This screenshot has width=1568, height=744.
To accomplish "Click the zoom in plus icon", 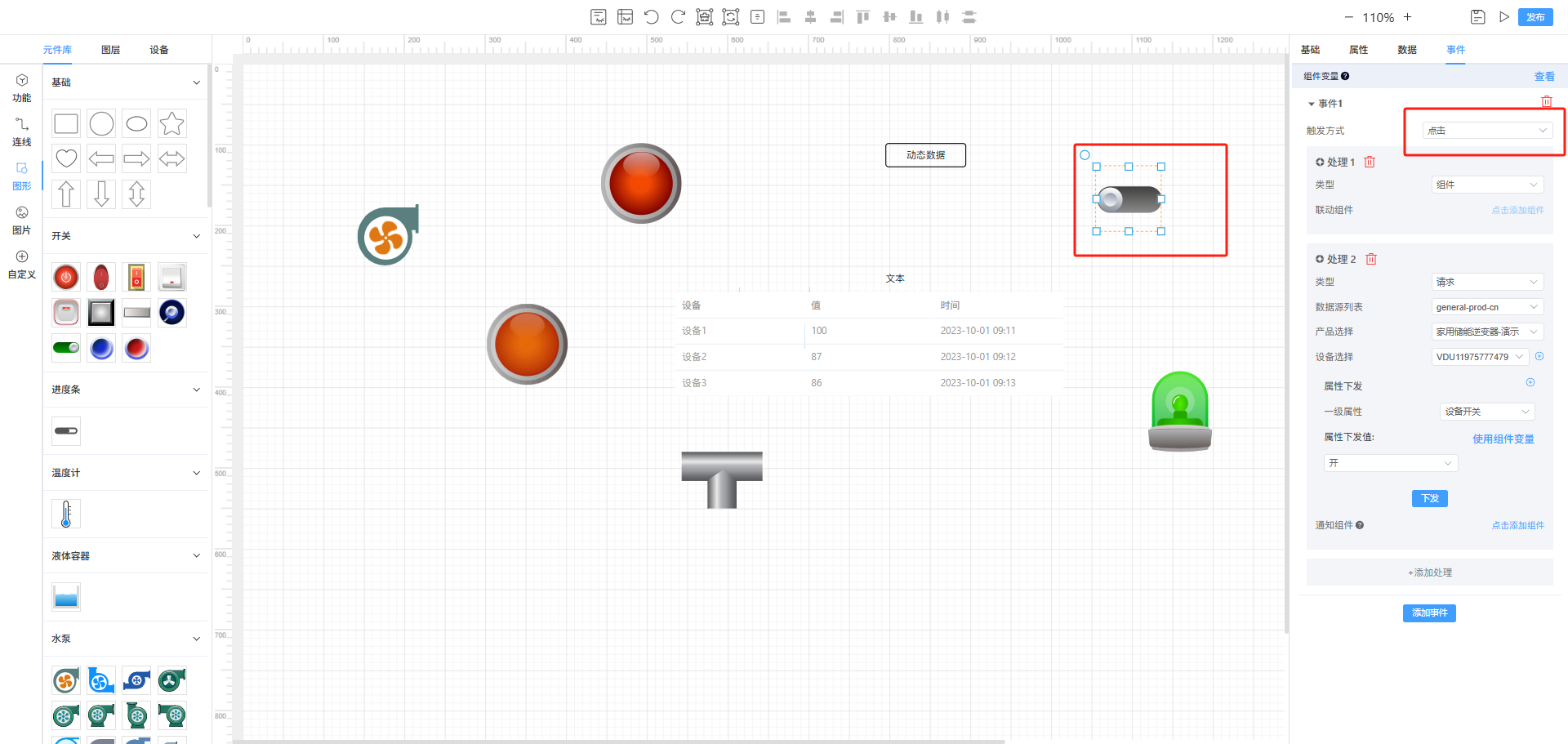I will (x=1408, y=17).
